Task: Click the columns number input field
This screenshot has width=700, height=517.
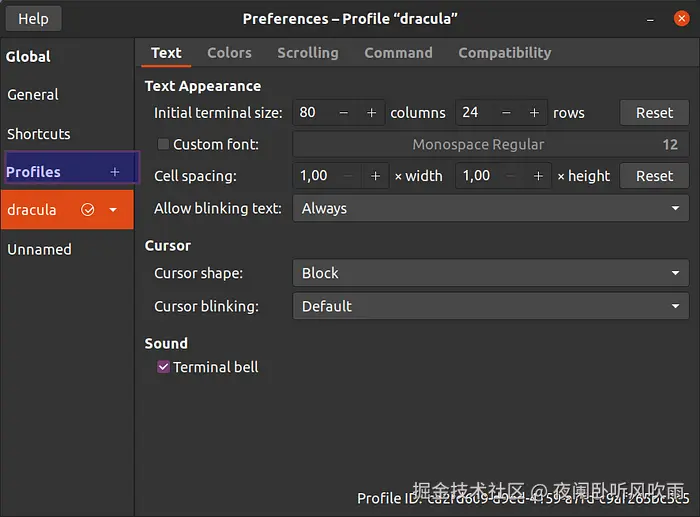Action: click(311, 113)
